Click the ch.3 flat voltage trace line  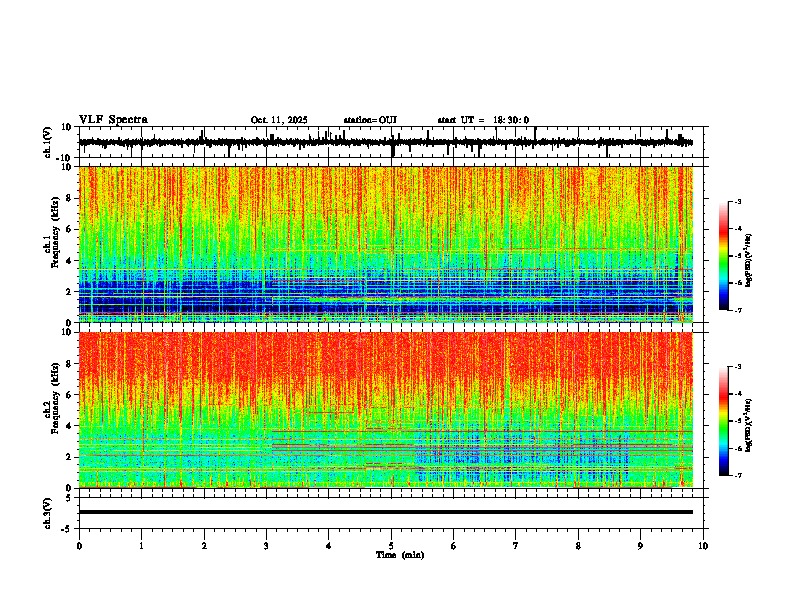click(386, 512)
